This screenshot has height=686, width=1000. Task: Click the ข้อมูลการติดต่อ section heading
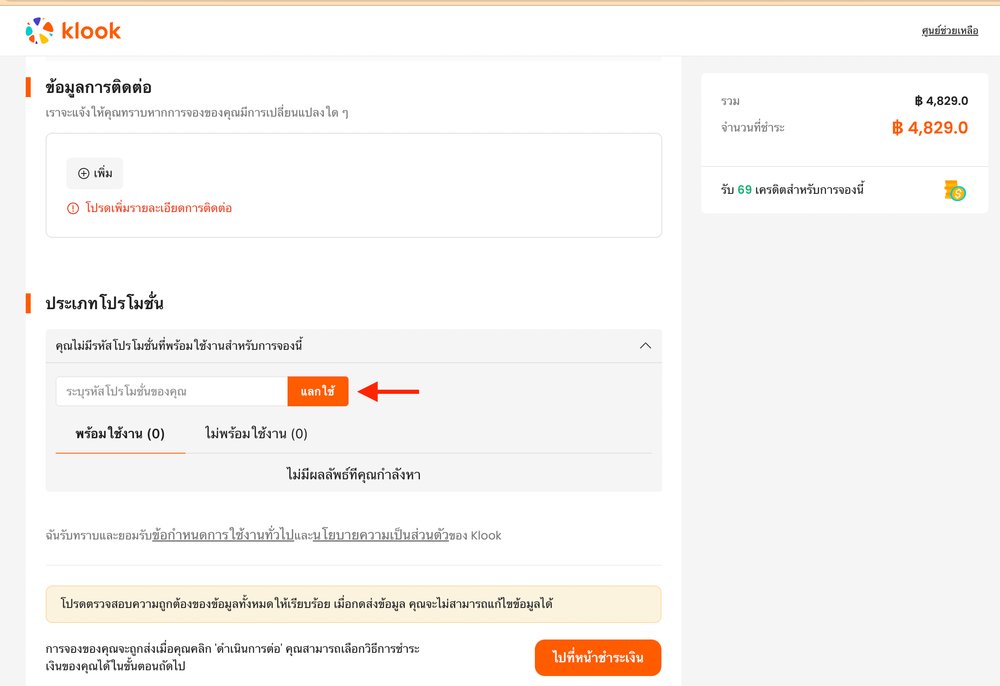coord(98,87)
